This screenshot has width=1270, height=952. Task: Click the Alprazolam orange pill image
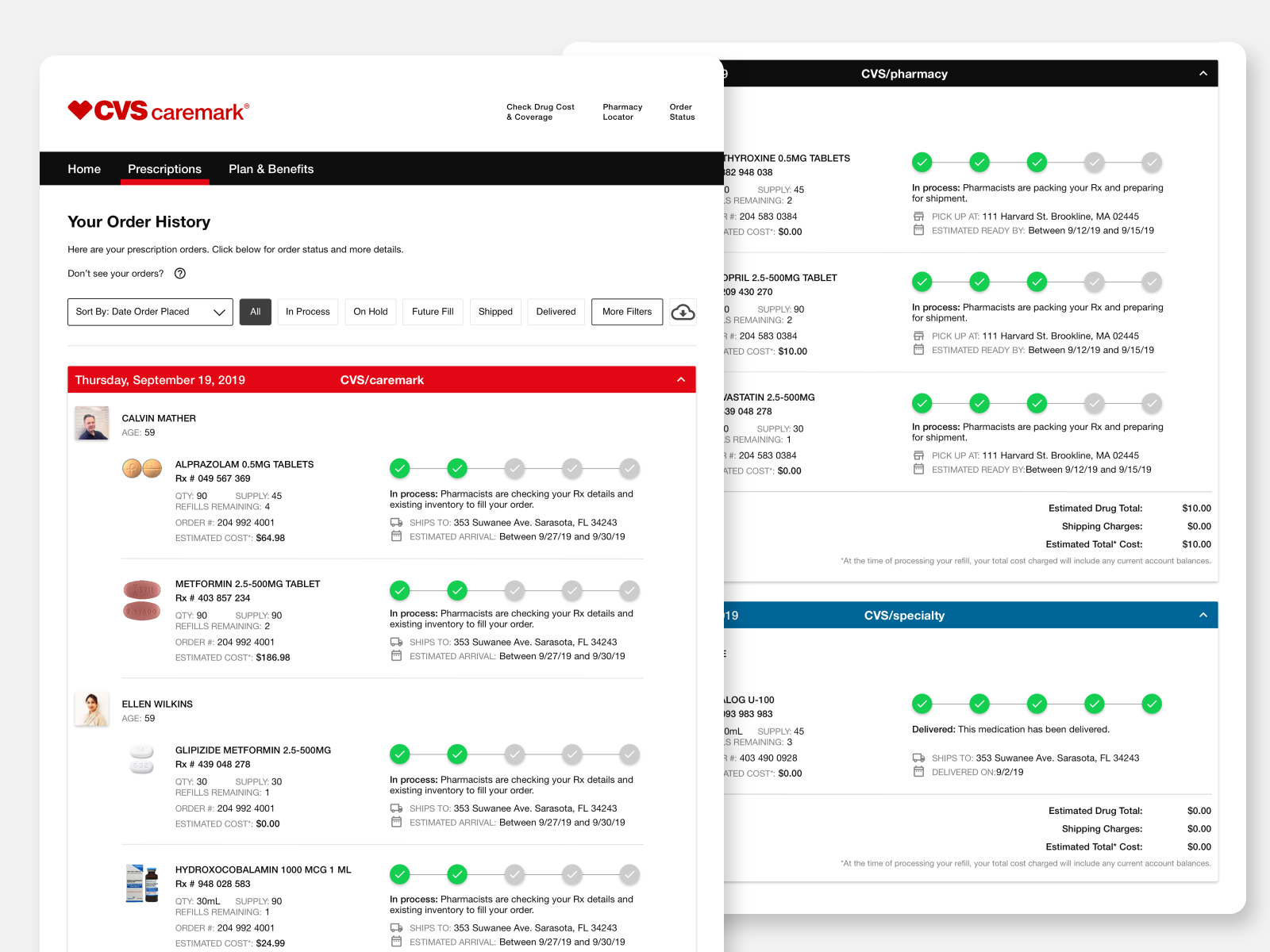142,469
